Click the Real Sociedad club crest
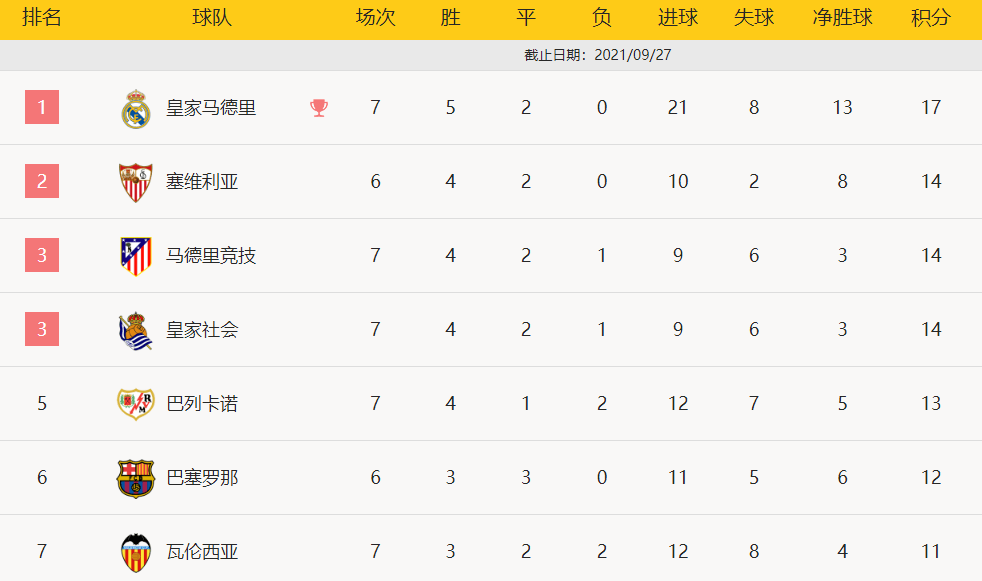982x581 pixels. tap(135, 330)
